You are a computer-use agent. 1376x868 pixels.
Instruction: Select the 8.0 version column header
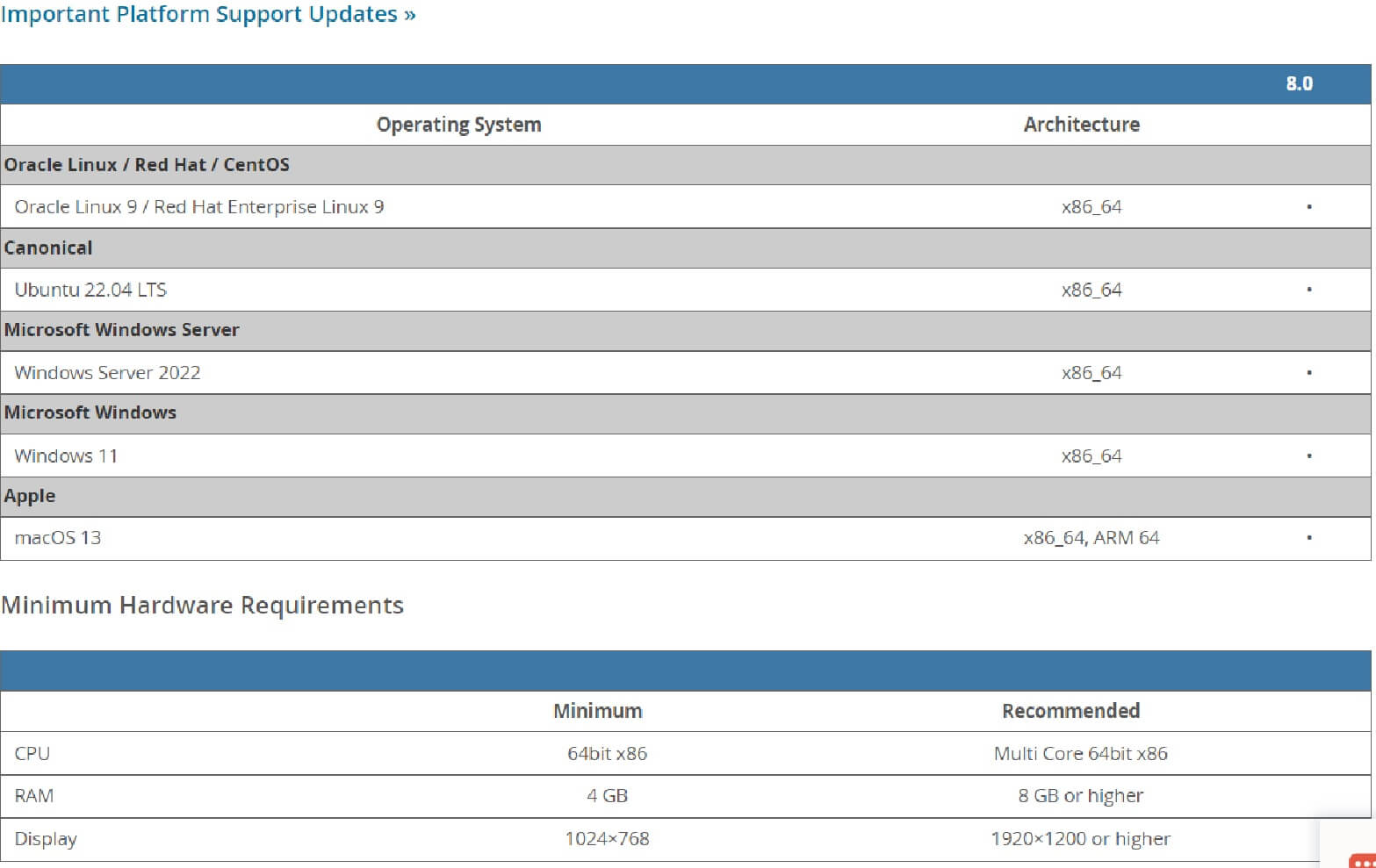pyautogui.click(x=1299, y=83)
